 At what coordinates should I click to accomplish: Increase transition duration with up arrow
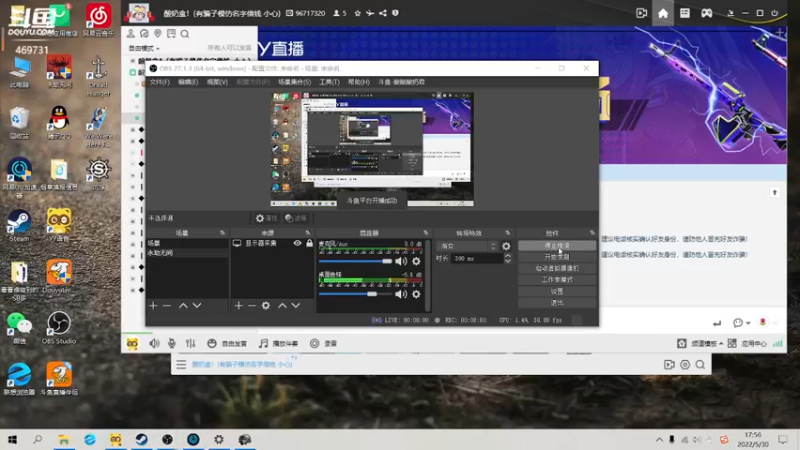(508, 256)
